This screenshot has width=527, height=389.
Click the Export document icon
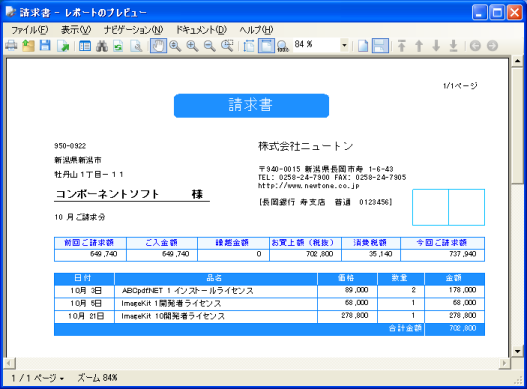pos(63,46)
